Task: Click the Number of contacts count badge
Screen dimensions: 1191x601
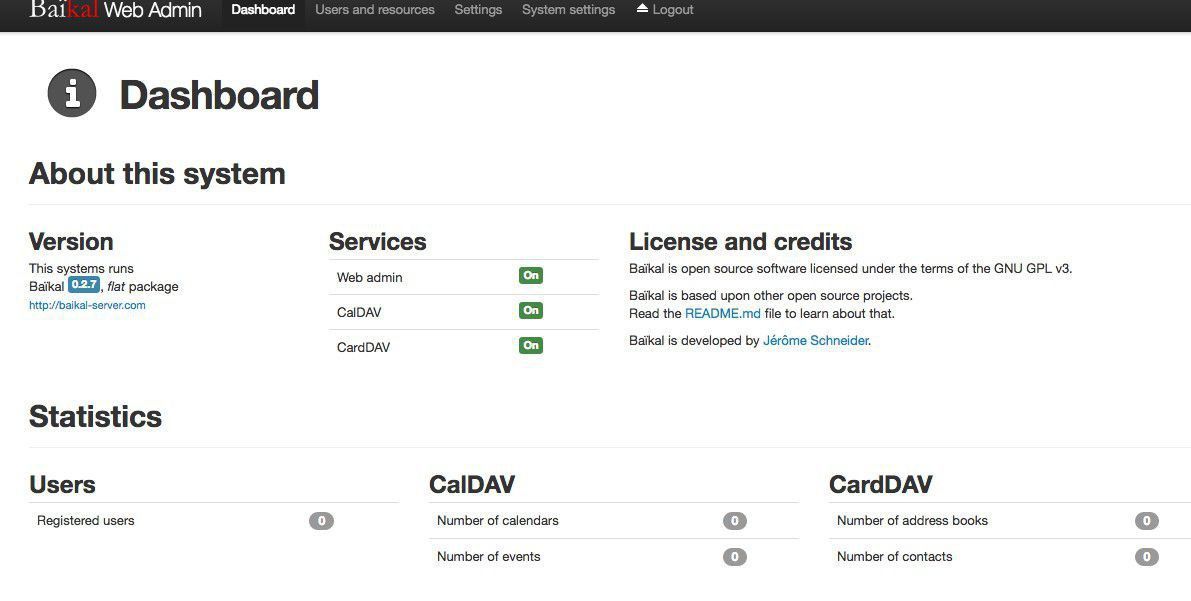Action: point(1147,557)
